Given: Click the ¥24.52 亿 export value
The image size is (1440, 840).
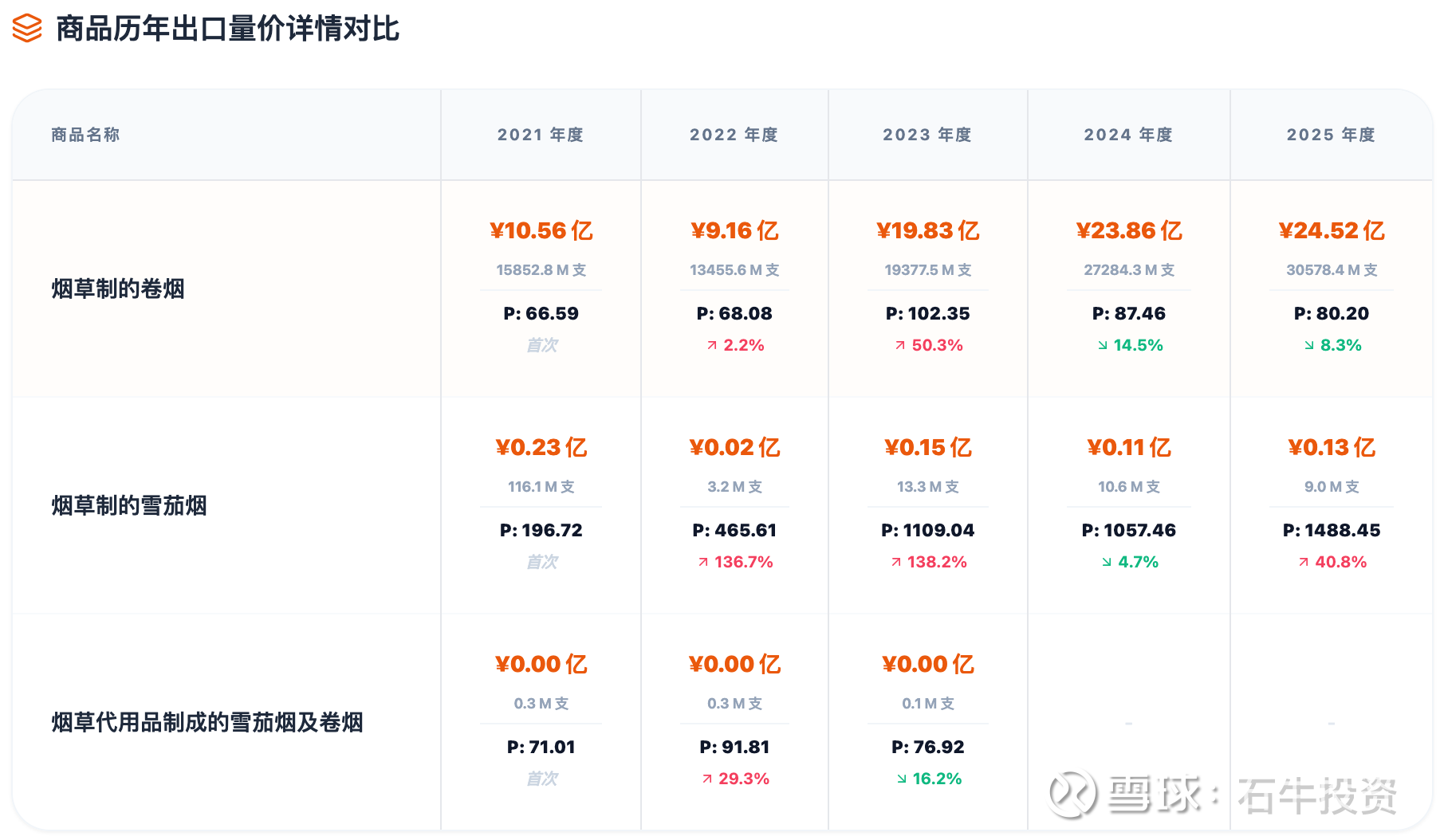Looking at the screenshot, I should (x=1331, y=231).
